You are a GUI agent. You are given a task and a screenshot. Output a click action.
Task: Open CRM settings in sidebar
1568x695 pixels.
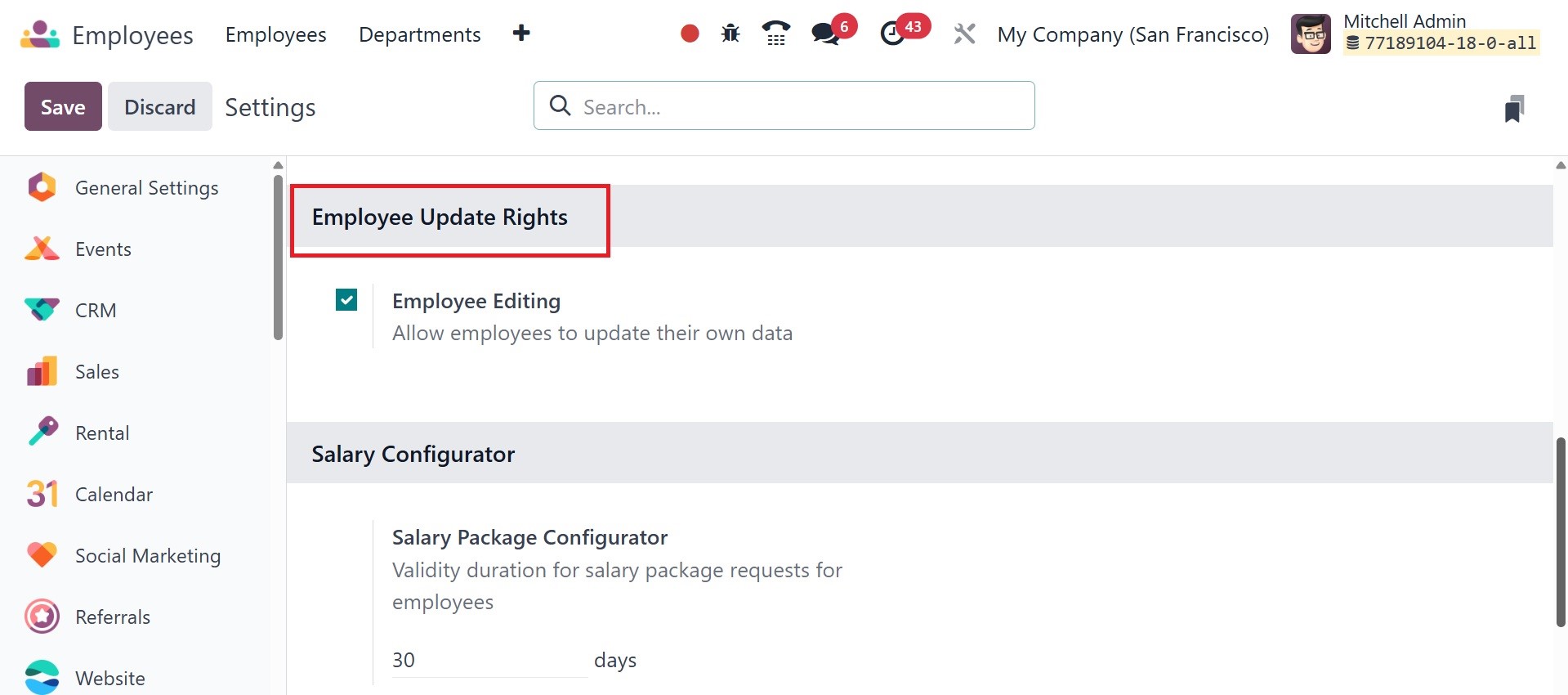click(96, 311)
